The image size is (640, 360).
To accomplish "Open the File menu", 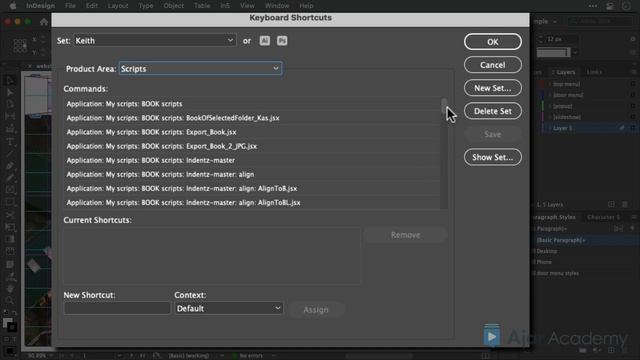I will 70,6.
